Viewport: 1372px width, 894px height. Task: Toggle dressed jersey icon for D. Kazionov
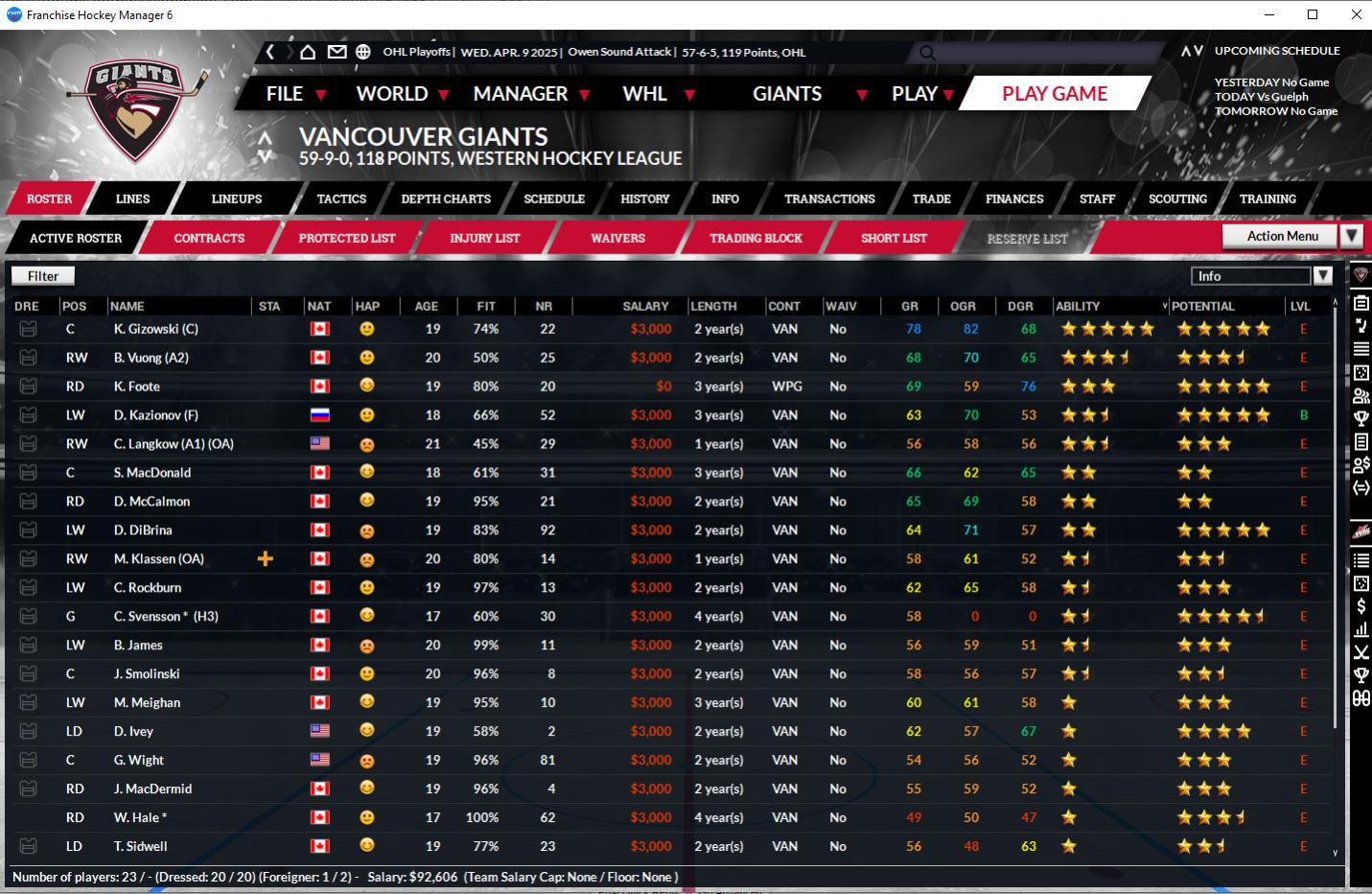(28, 415)
